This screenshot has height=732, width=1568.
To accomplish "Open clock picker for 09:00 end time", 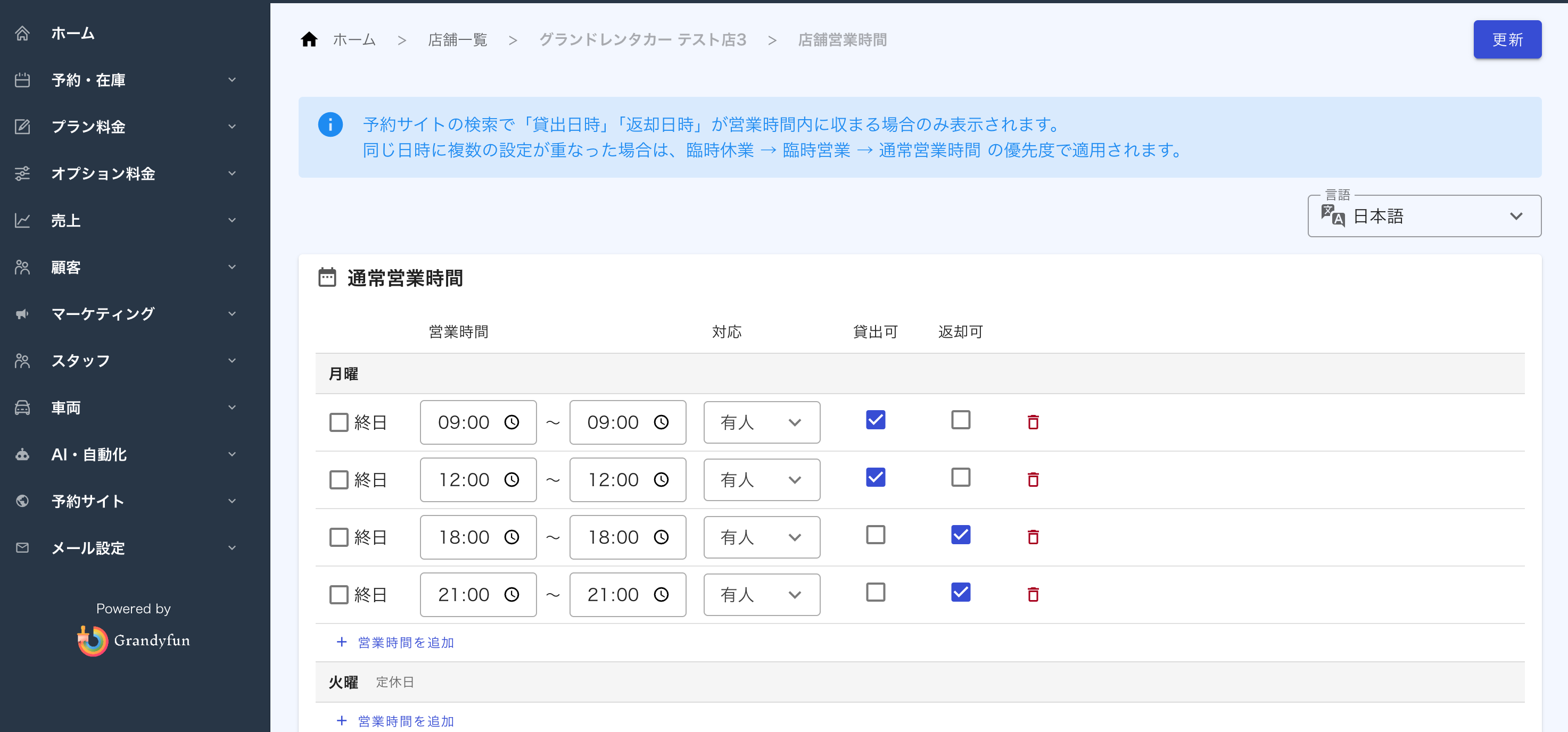I will point(661,422).
